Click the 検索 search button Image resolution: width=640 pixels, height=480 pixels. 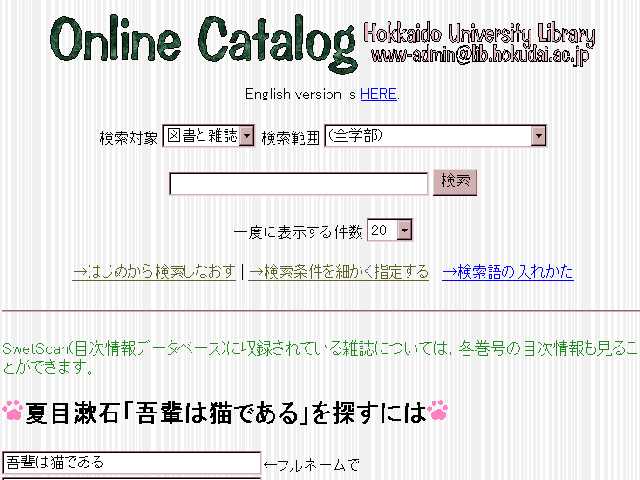tap(455, 182)
